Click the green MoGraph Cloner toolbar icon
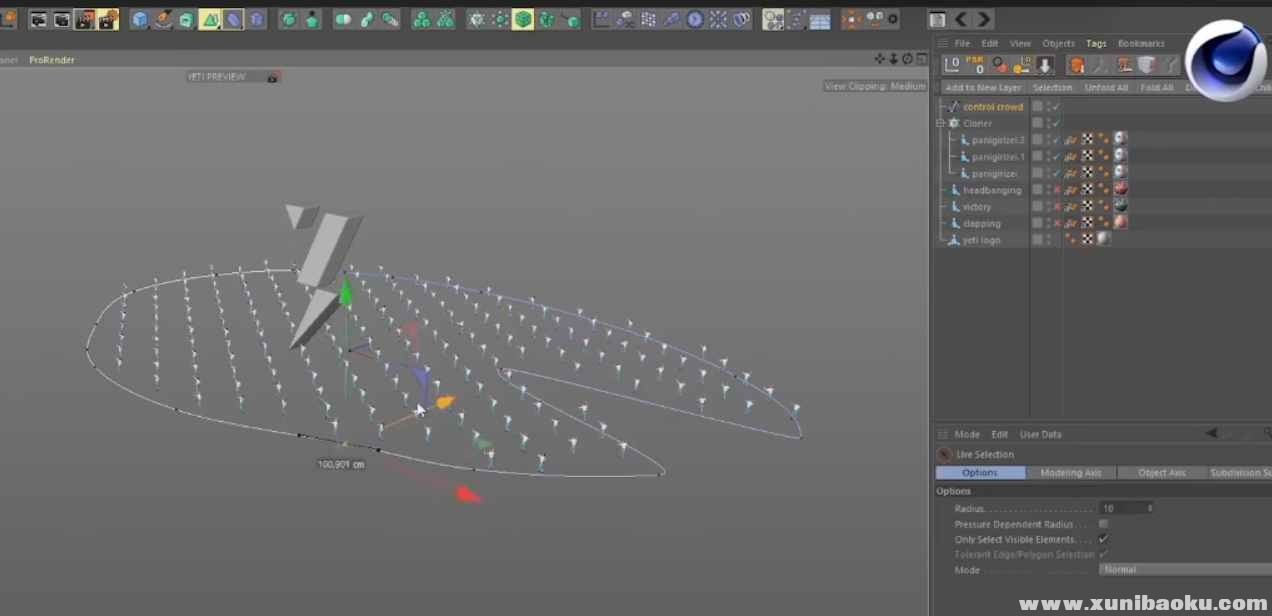1272x616 pixels. point(522,19)
